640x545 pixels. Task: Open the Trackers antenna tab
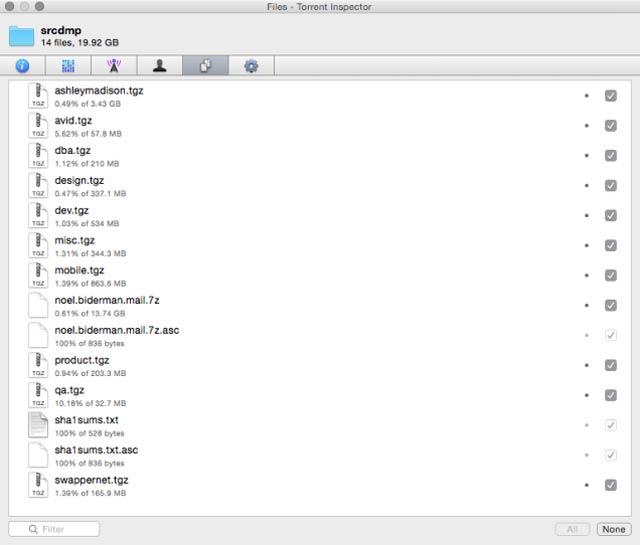(x=114, y=66)
